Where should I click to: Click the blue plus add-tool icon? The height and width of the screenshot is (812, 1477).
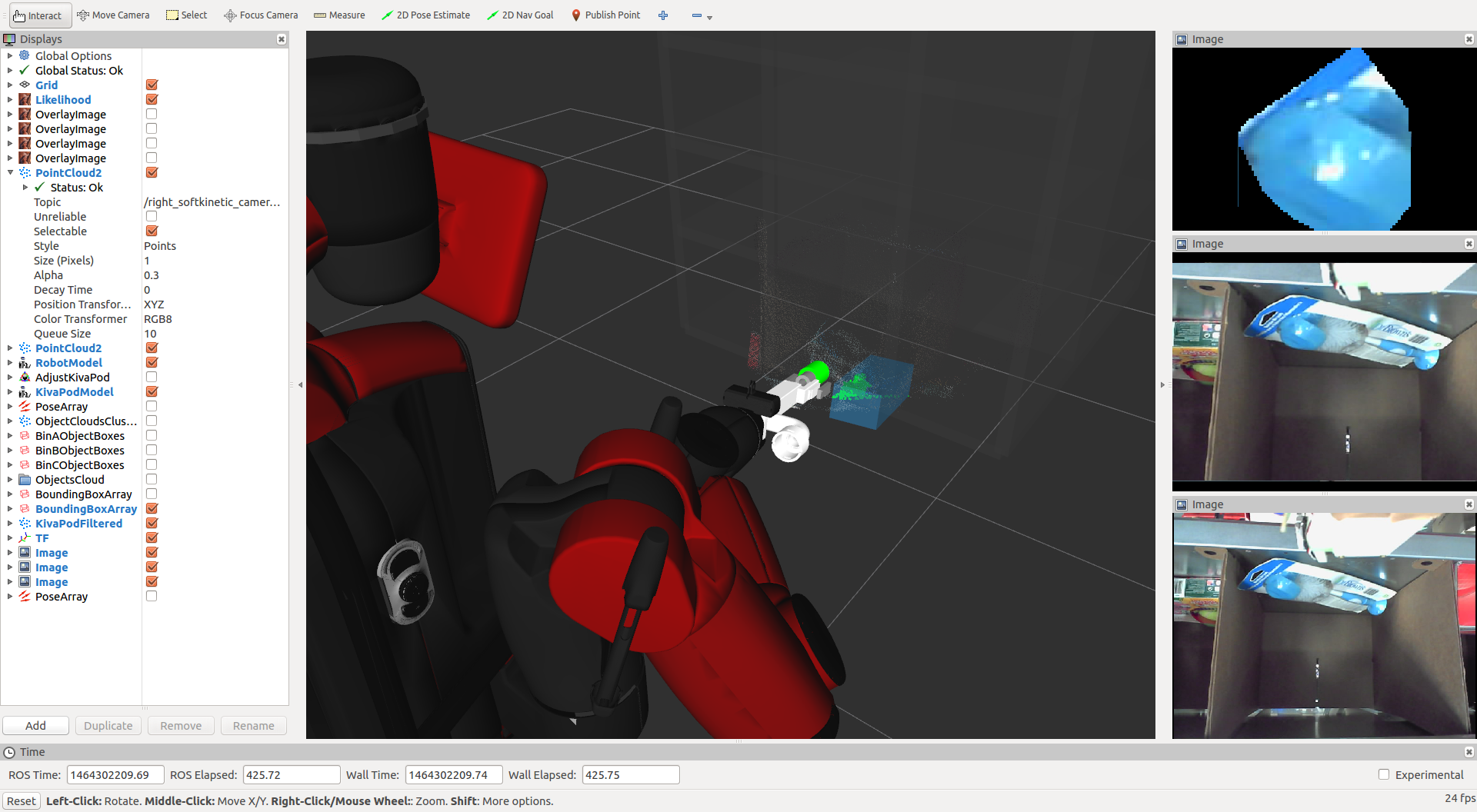point(663,15)
